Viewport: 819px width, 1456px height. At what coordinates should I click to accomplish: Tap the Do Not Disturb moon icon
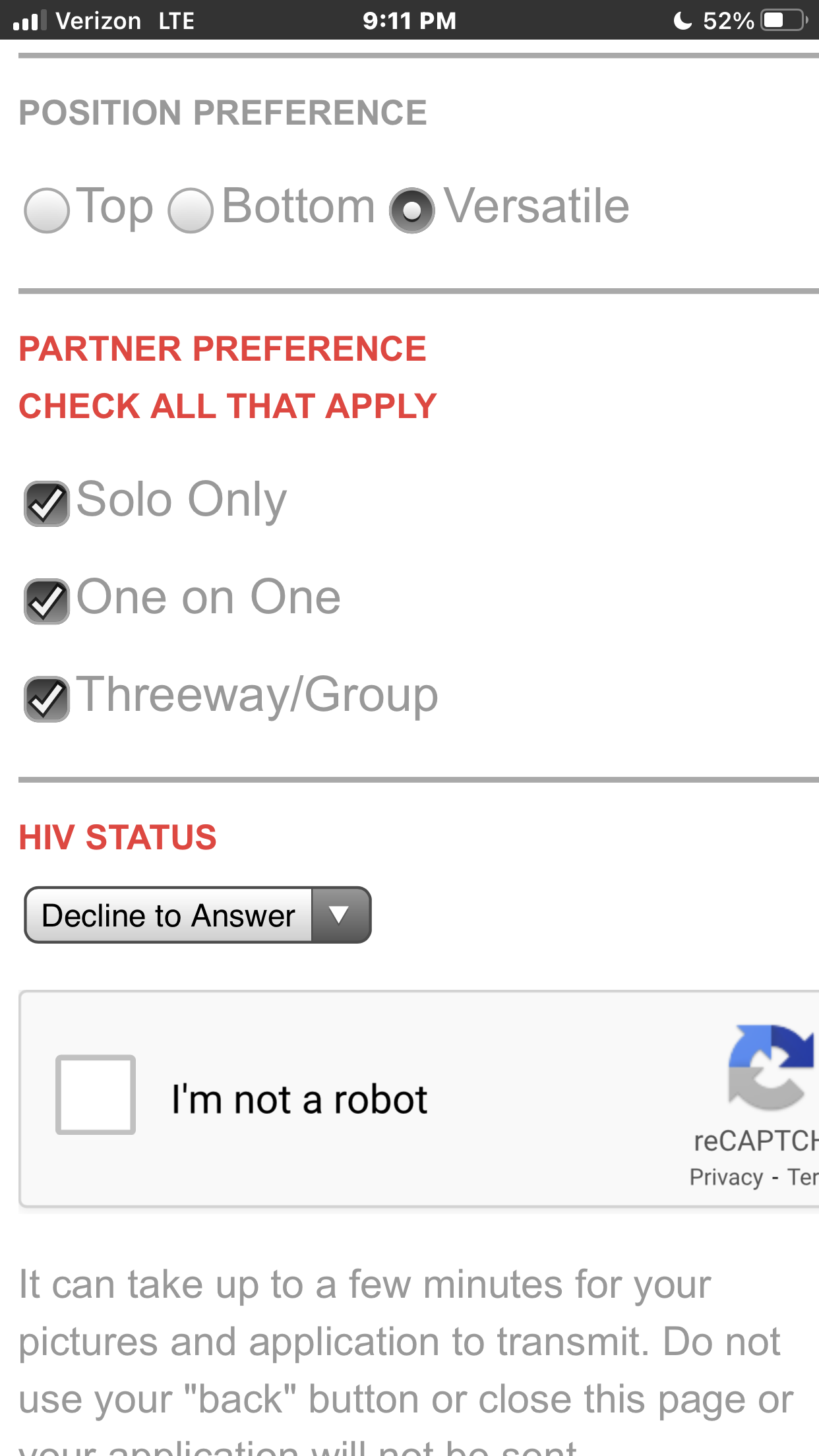[x=682, y=20]
